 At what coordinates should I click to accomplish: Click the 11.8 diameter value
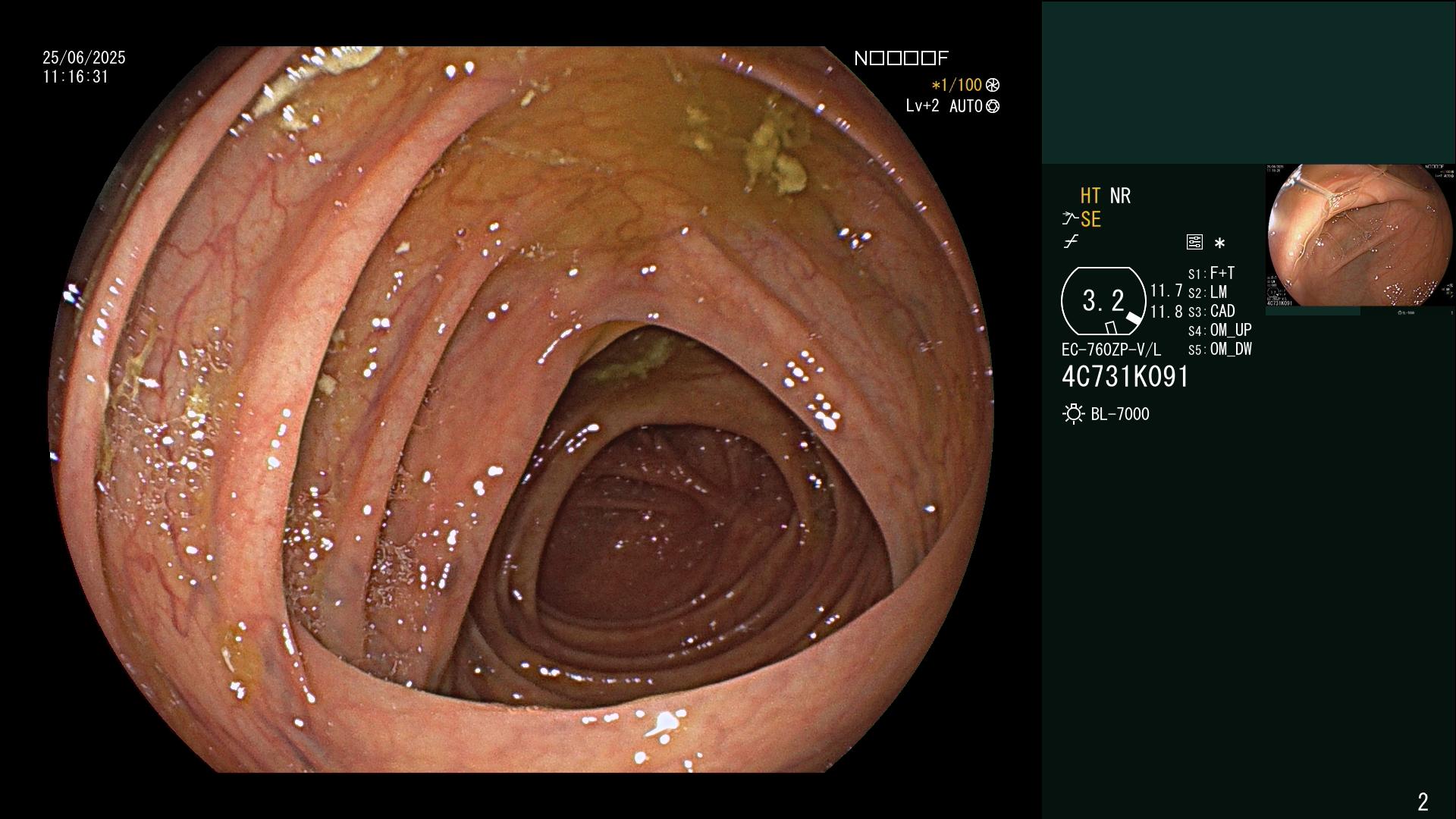tap(1166, 312)
